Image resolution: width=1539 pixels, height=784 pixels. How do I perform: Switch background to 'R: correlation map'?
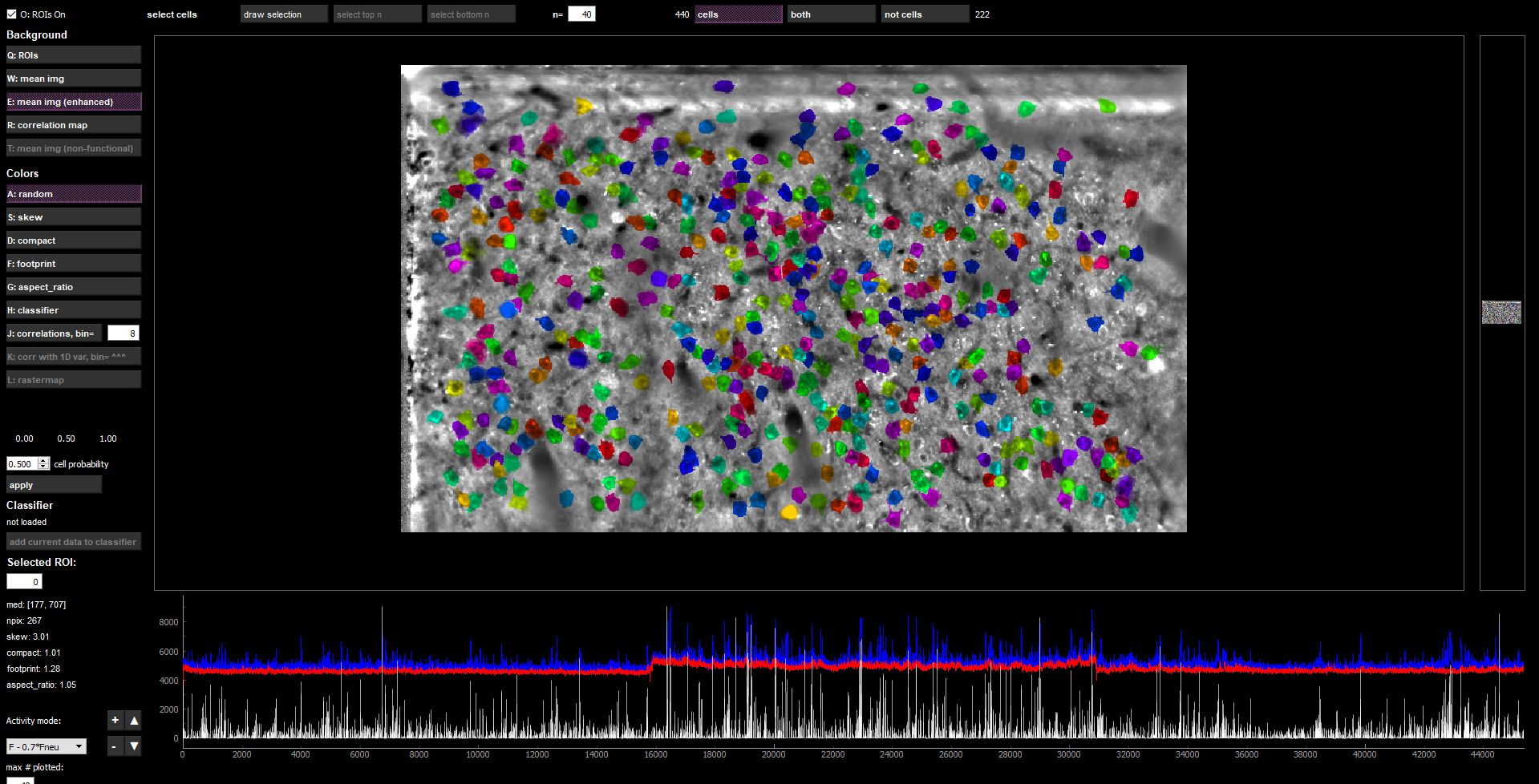[73, 124]
